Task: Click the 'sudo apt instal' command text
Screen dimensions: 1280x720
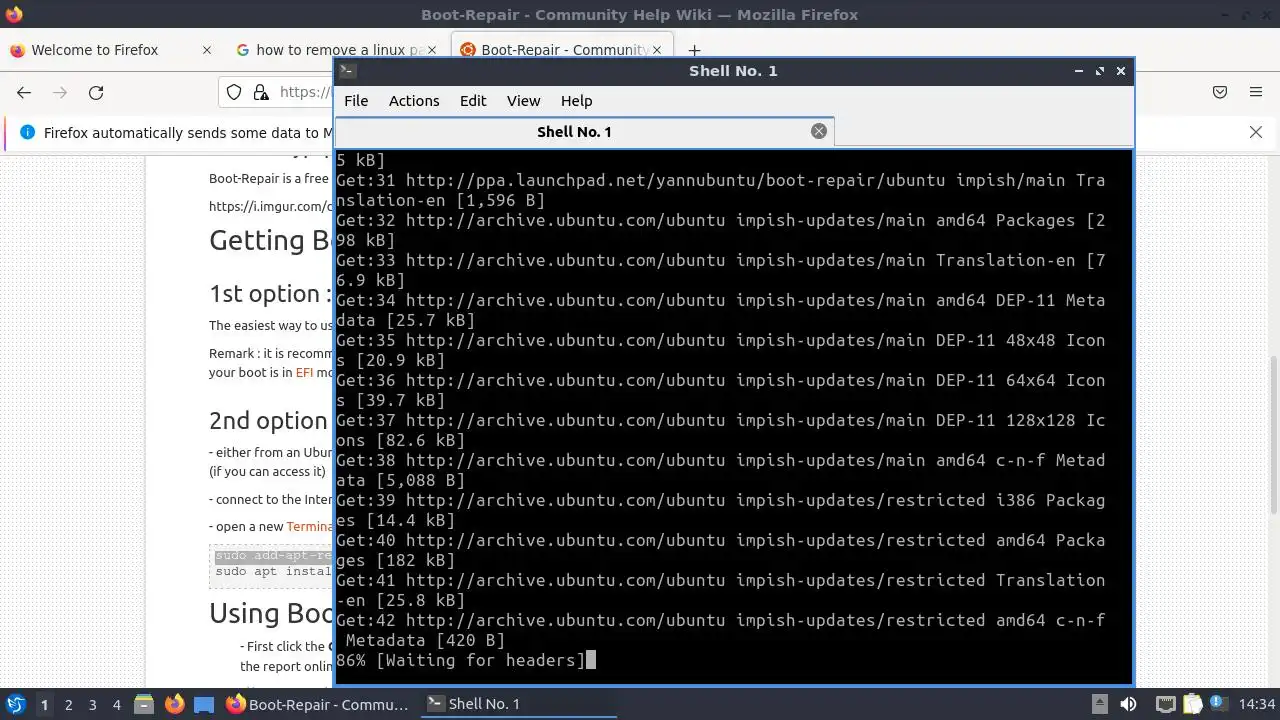Action: point(273,572)
